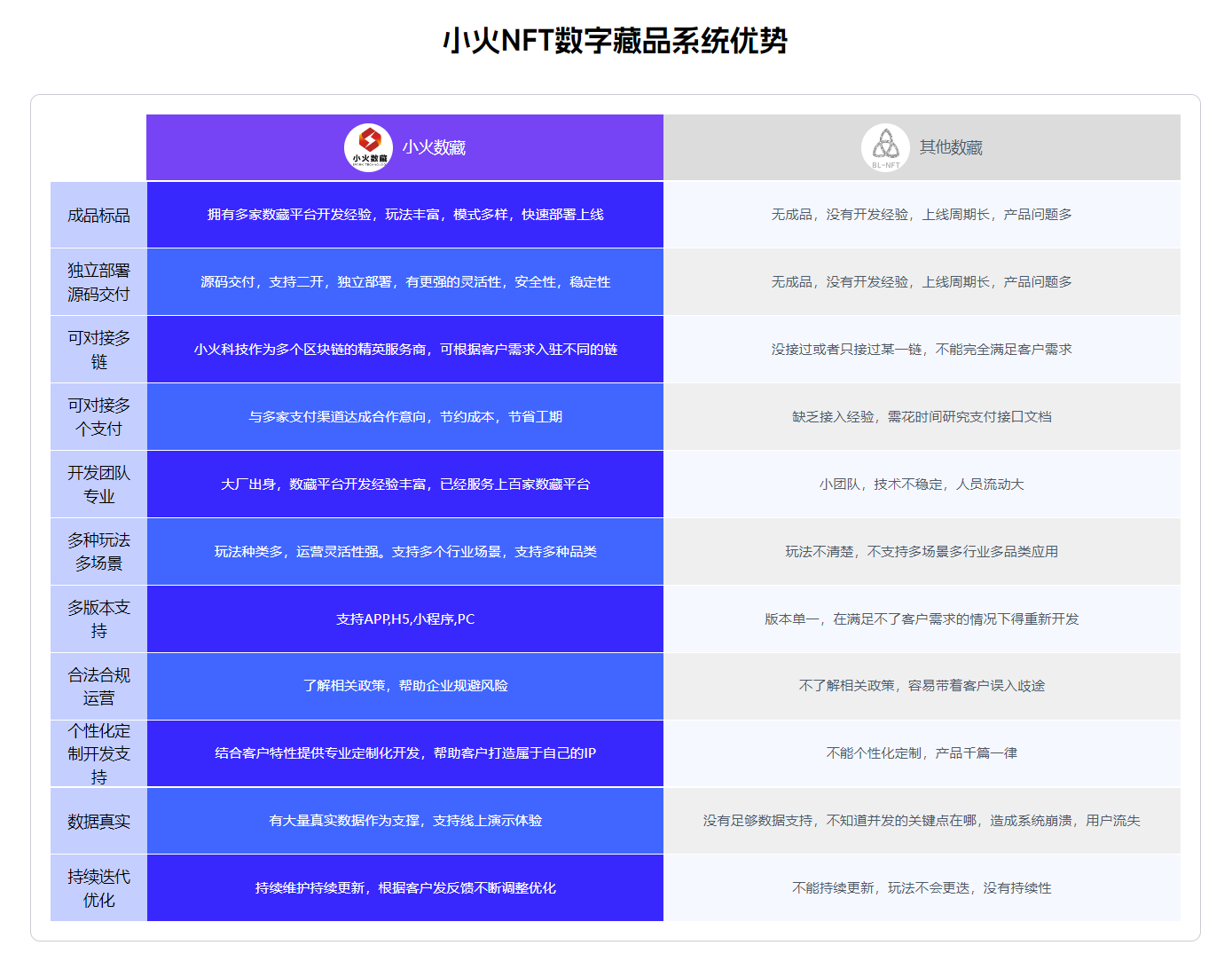
Task: Click the page title 小火NFT数字藏品系统优势
Action: [x=615, y=41]
